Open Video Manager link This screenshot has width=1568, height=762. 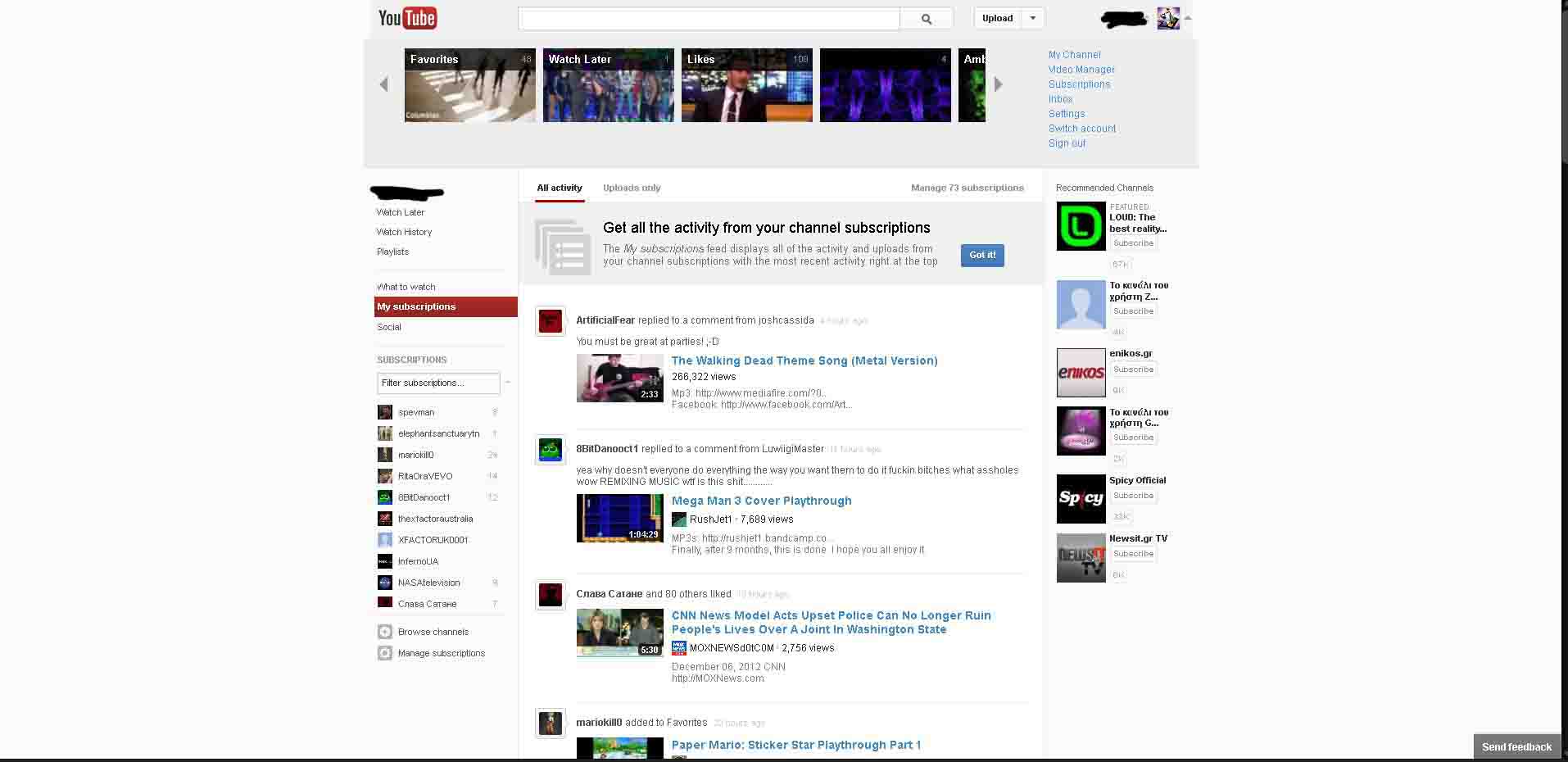click(x=1081, y=70)
